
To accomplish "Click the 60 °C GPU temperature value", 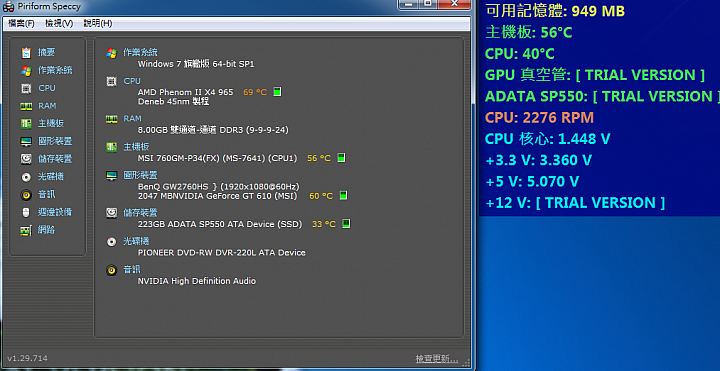I will point(321,196).
